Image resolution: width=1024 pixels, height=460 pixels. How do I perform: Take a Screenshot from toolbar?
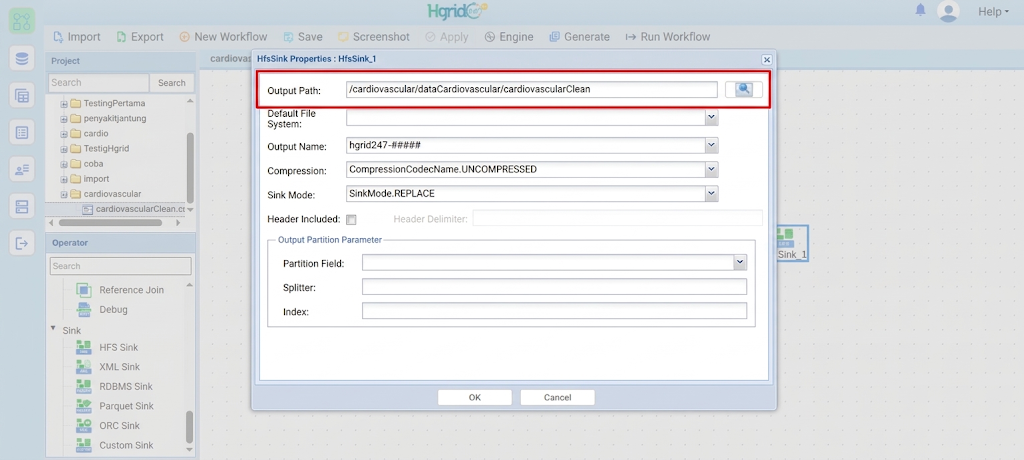pyautogui.click(x=374, y=37)
